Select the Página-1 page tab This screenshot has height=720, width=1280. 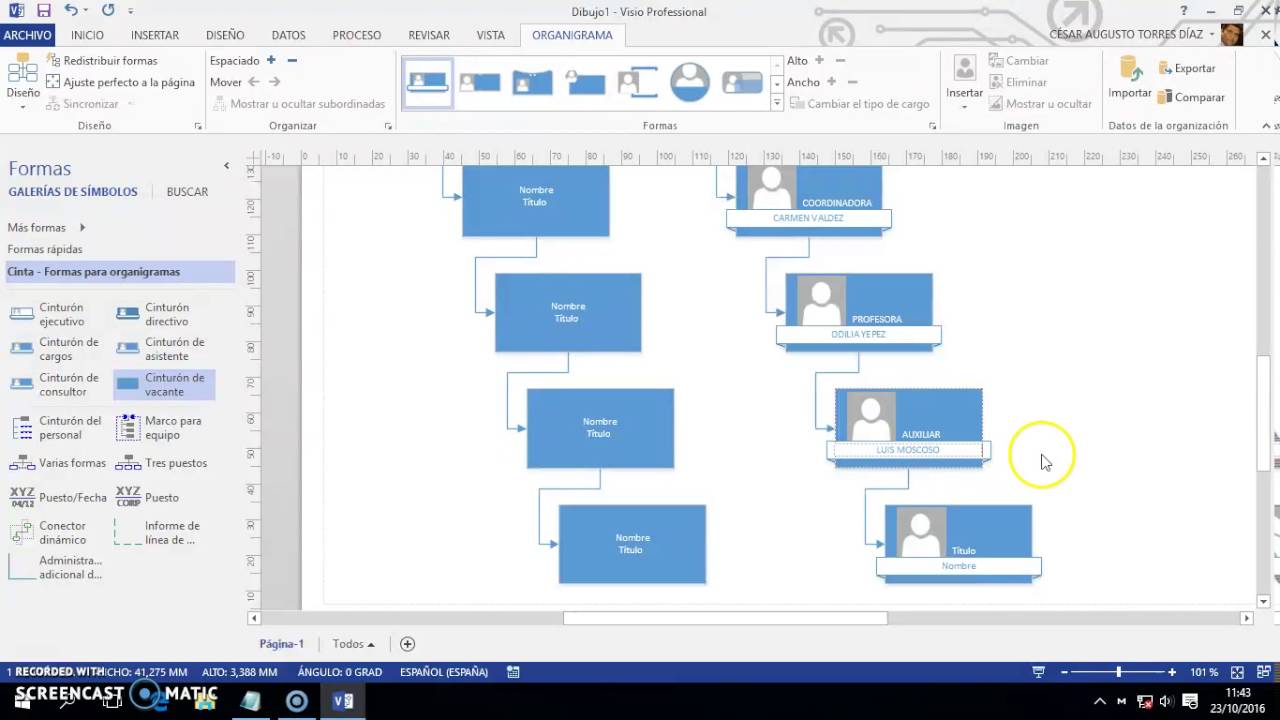(x=281, y=644)
